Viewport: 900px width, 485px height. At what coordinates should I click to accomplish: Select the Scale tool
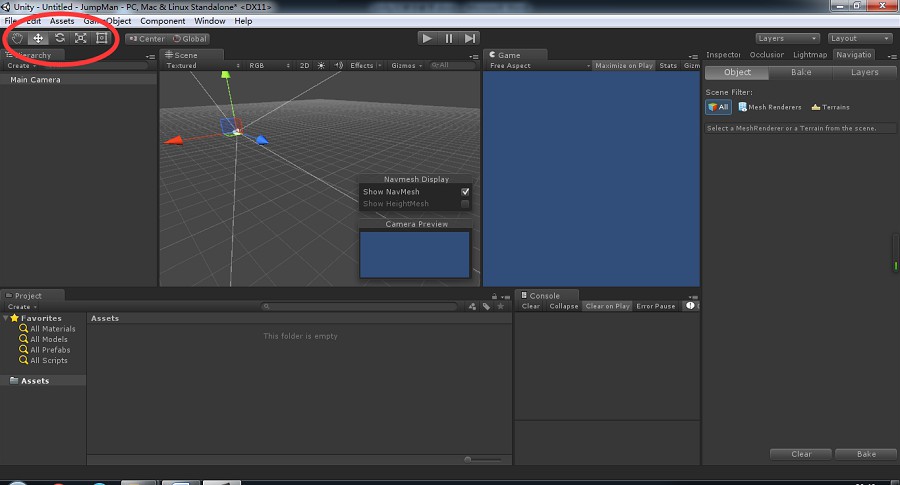click(80, 38)
